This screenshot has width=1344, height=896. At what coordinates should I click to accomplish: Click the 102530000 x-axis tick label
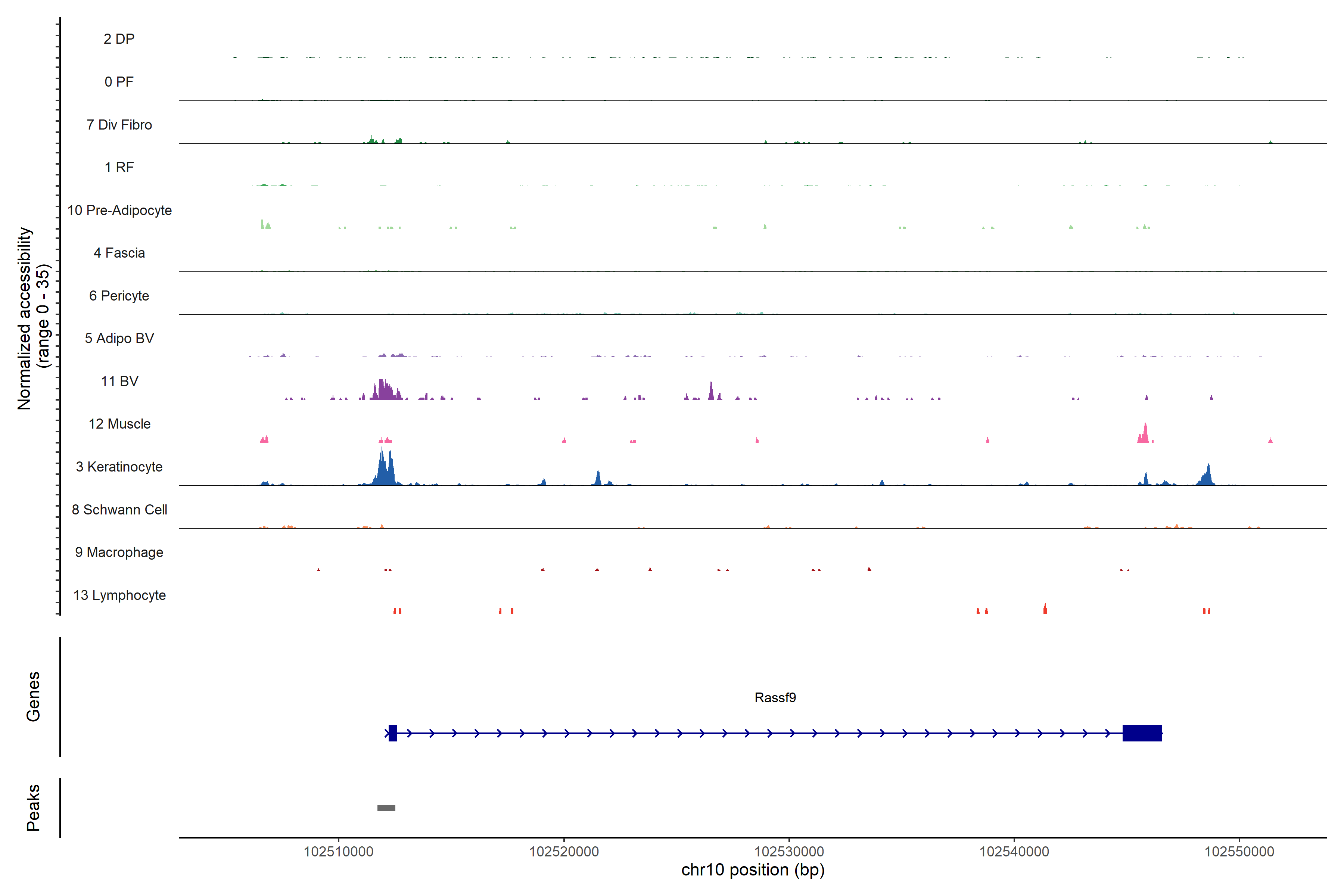pyautogui.click(x=789, y=852)
